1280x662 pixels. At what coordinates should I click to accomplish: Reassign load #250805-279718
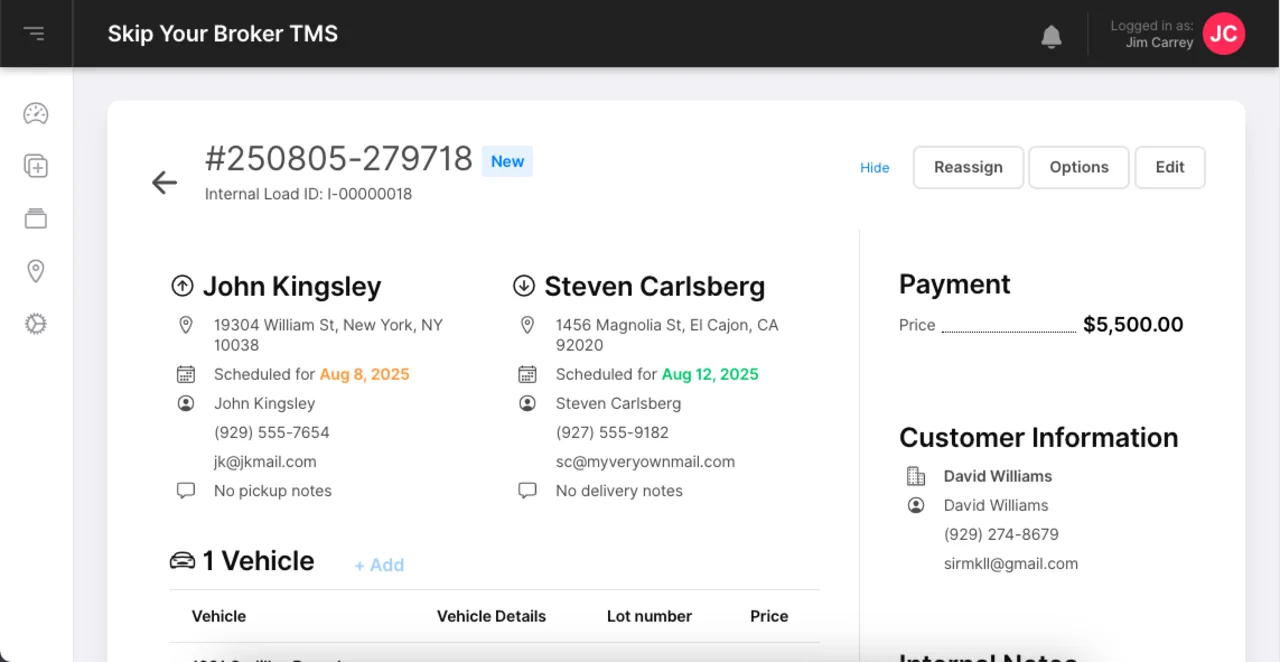pyautogui.click(x=968, y=167)
